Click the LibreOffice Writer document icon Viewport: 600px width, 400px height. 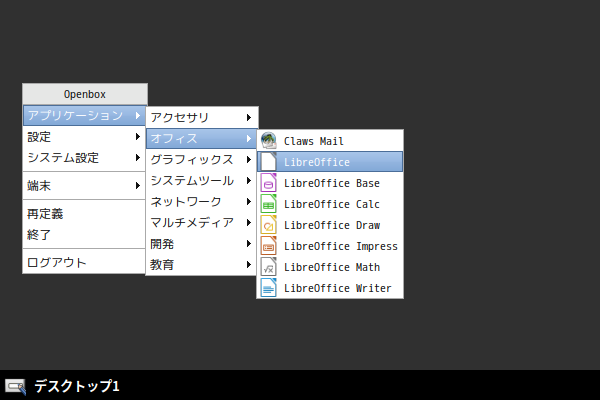(269, 288)
